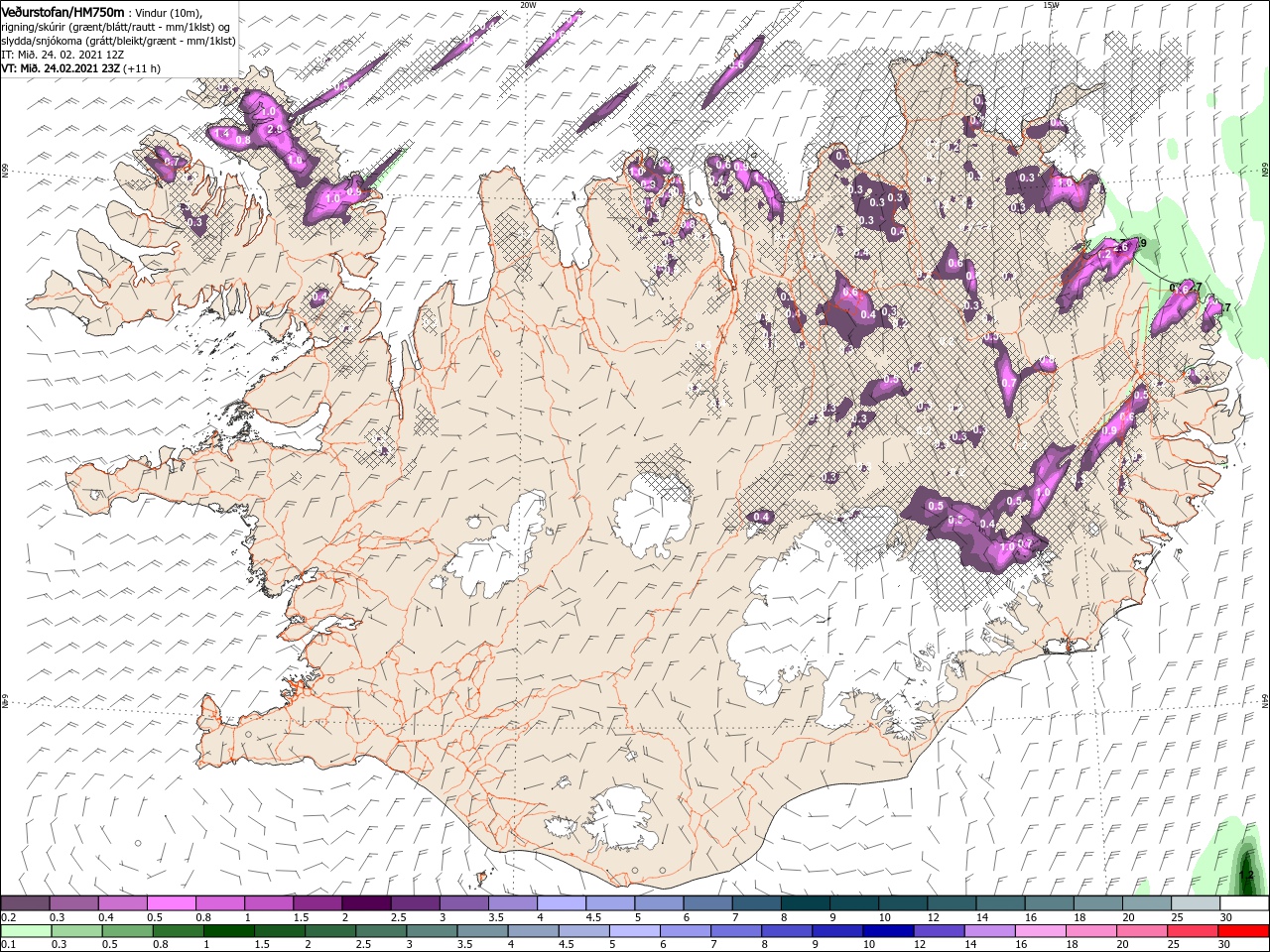Click the 0.5 swatch in upper snow scale
The width and height of the screenshot is (1270, 952).
coord(171,903)
